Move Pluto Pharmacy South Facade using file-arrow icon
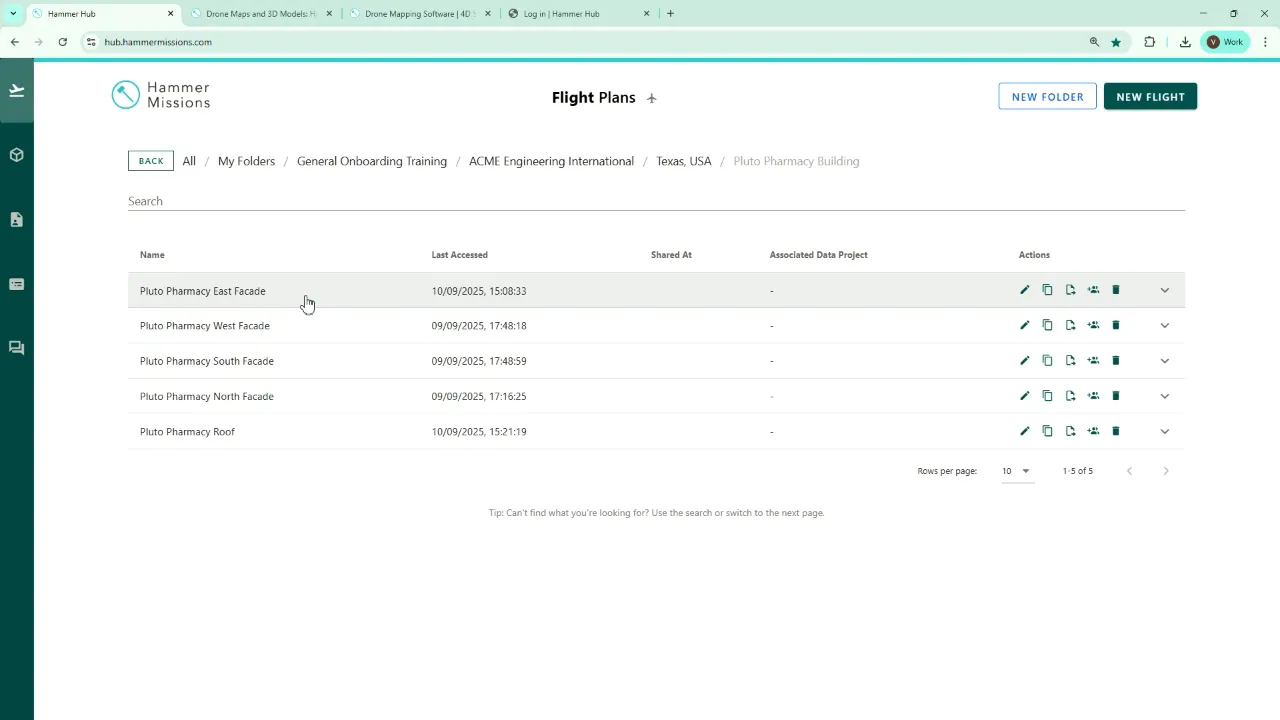 click(x=1070, y=361)
